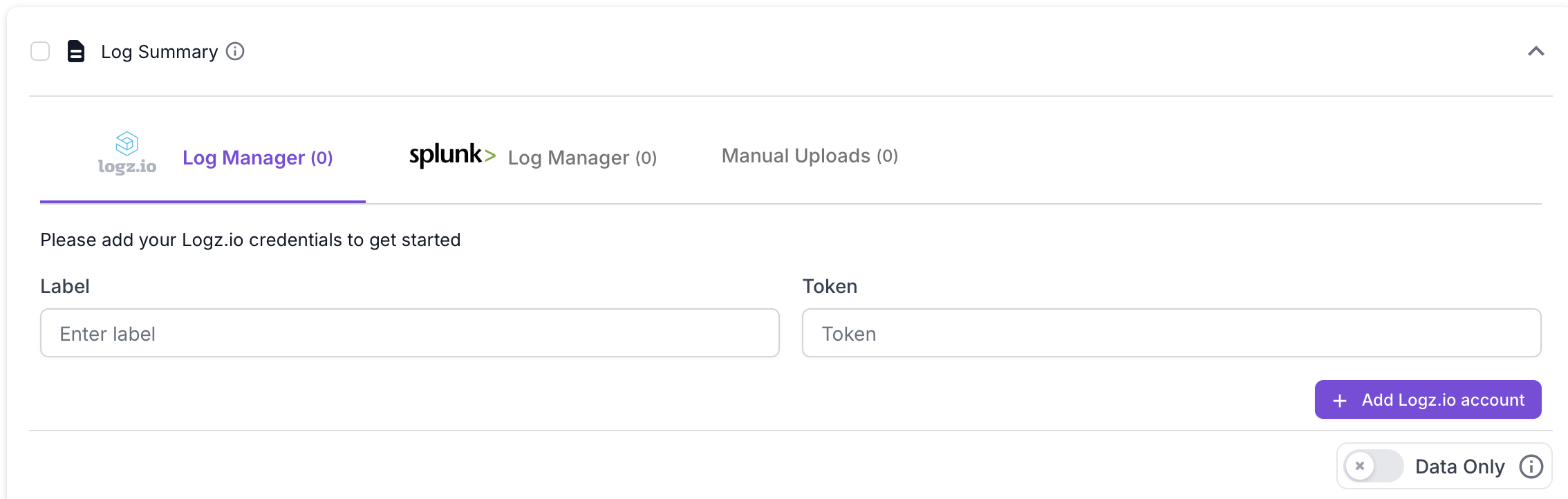Click the Data Only info icon
This screenshot has width=1568, height=499.
[x=1531, y=467]
